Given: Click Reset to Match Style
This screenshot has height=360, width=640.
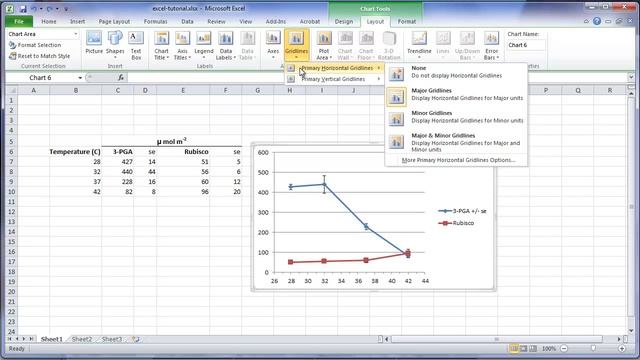Looking at the screenshot, I should 40,56.
